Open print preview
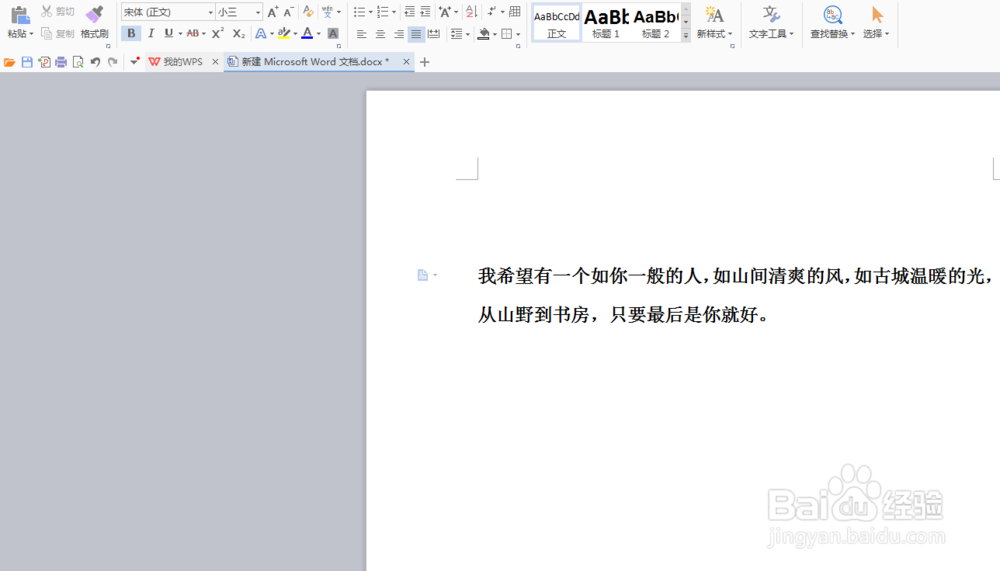 (x=78, y=62)
